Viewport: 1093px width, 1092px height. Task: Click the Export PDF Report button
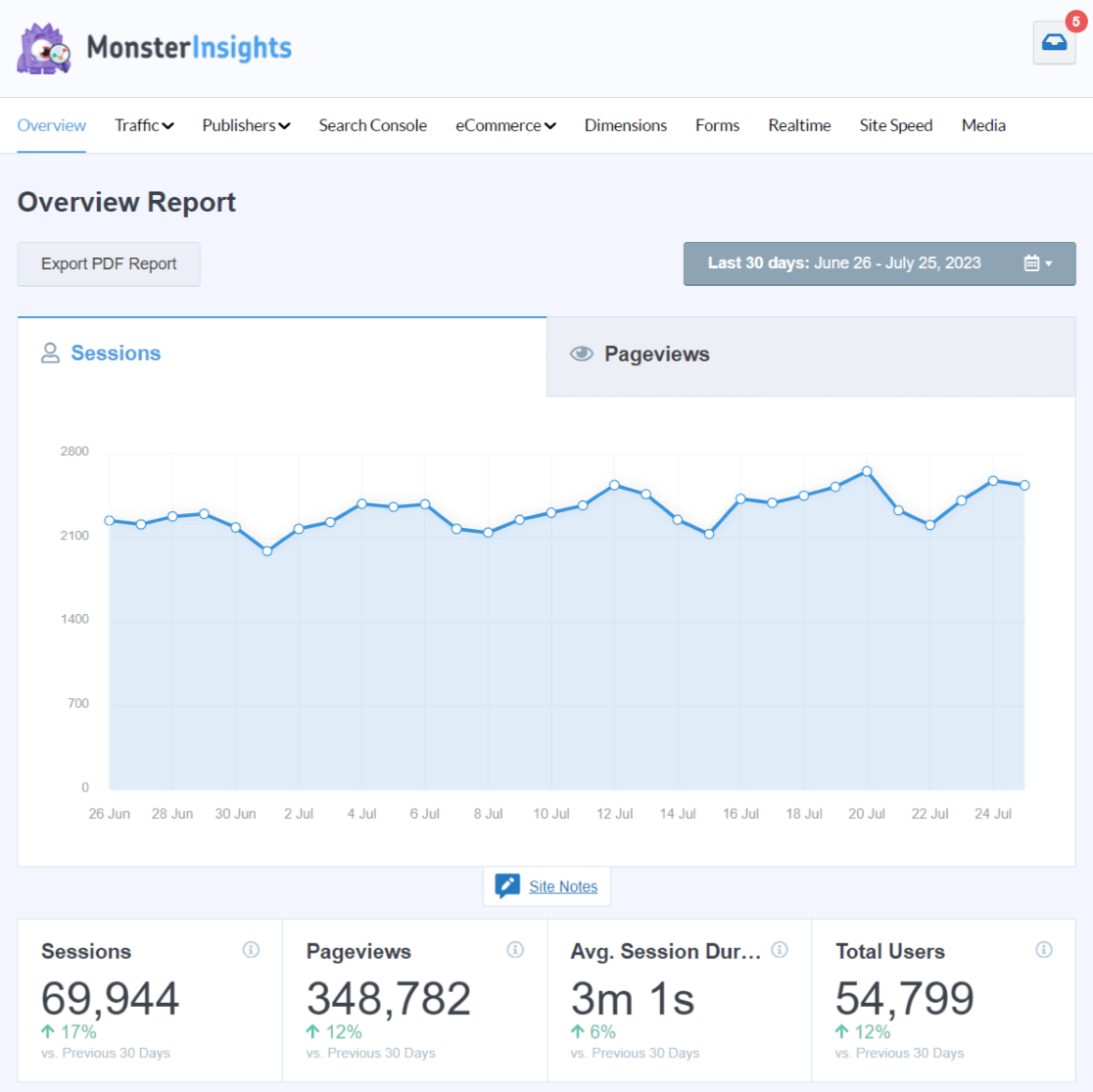click(x=108, y=263)
